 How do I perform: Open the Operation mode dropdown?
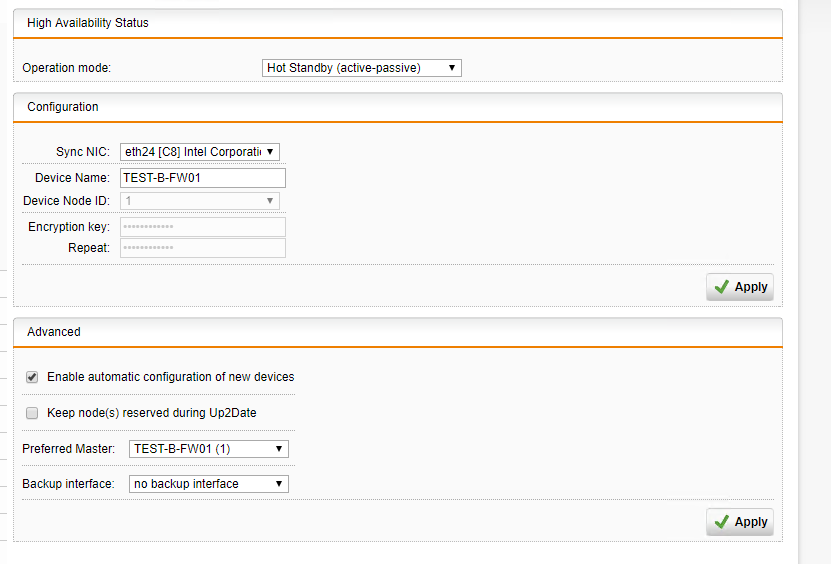pyautogui.click(x=361, y=68)
